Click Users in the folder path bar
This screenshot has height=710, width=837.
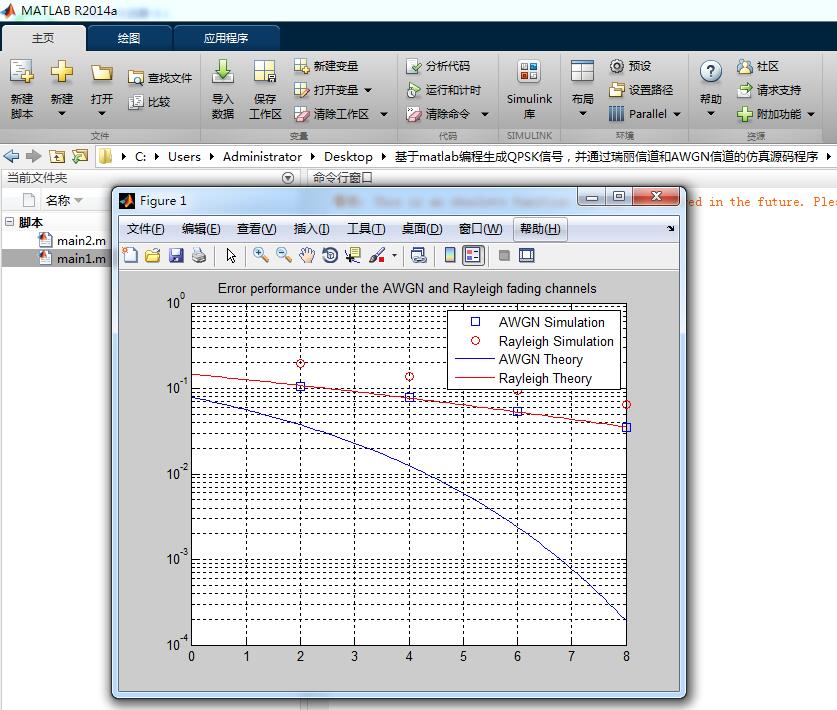[184, 156]
